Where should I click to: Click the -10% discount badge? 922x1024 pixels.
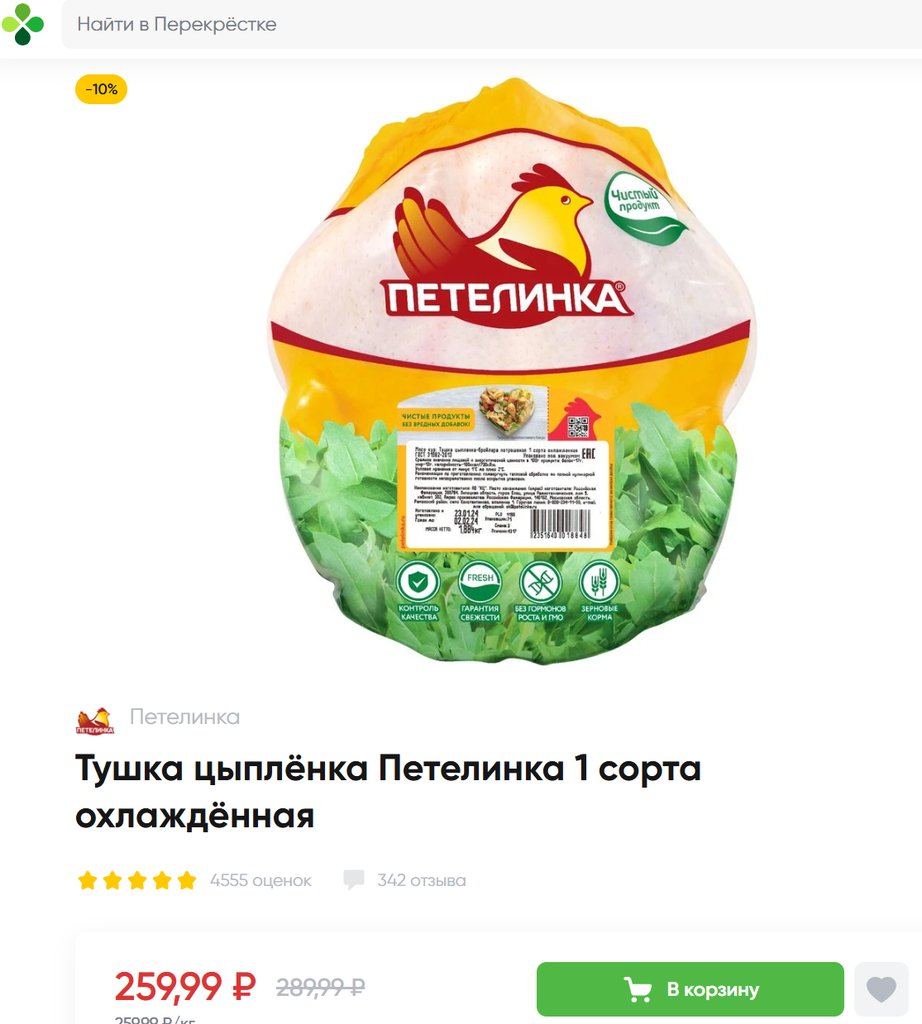[x=101, y=89]
